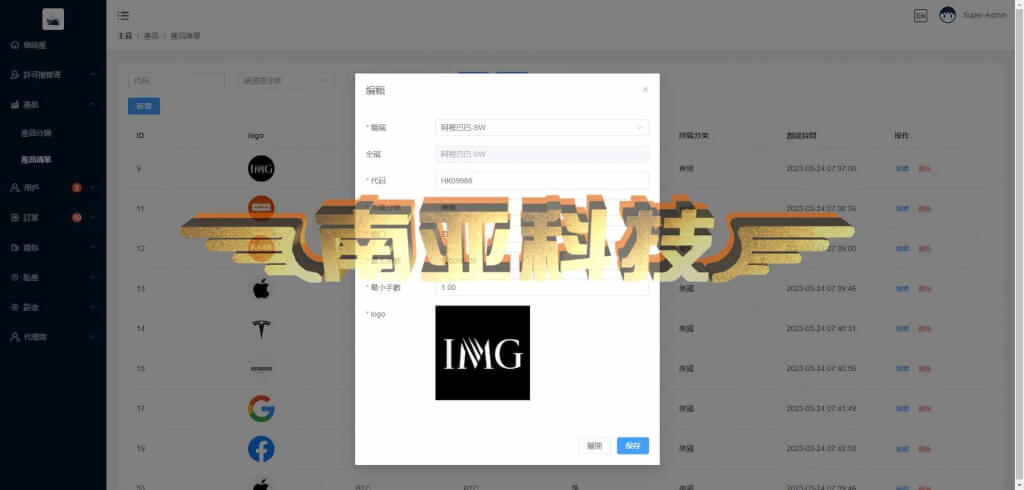This screenshot has height=490, width=1024.
Task: Click 主頁 in the breadcrumb
Action: (125, 36)
